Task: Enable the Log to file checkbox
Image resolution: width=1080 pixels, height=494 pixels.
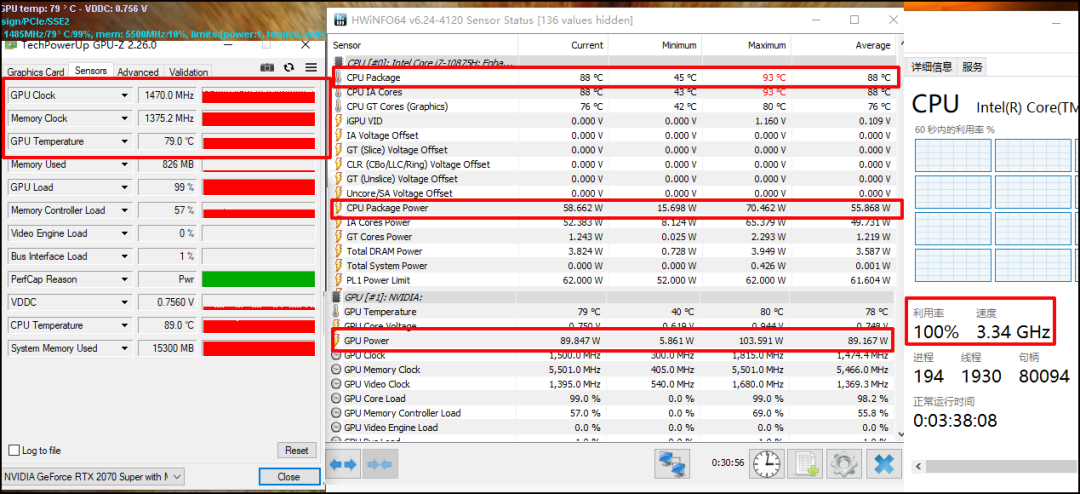Action: (14, 451)
